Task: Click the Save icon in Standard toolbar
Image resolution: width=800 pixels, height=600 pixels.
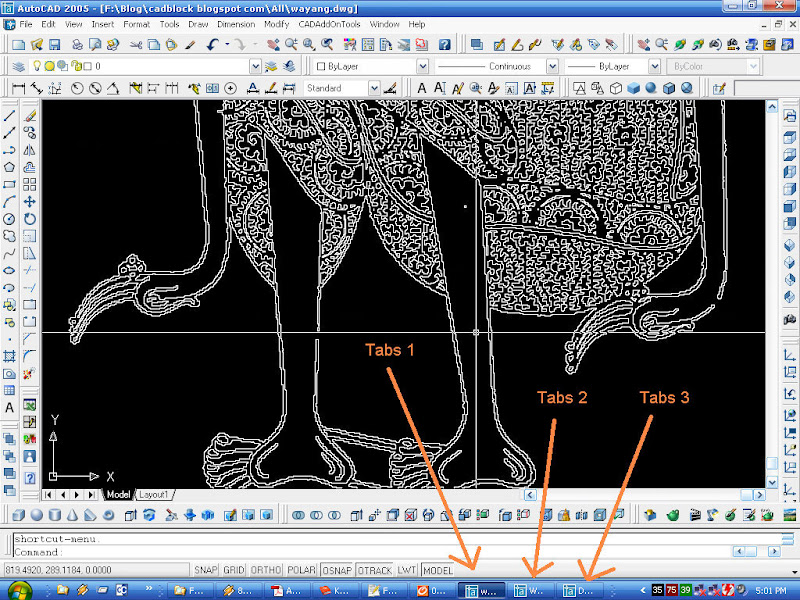Action: (x=55, y=45)
